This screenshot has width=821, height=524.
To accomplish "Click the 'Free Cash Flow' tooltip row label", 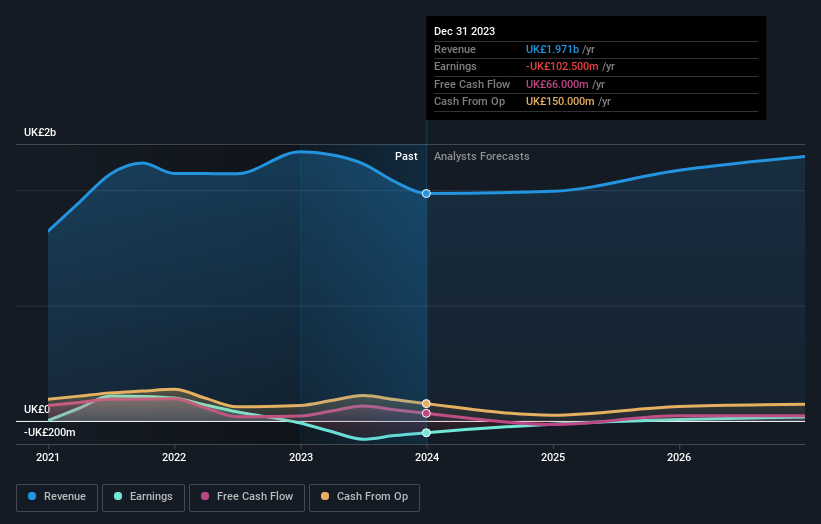I will (472, 84).
